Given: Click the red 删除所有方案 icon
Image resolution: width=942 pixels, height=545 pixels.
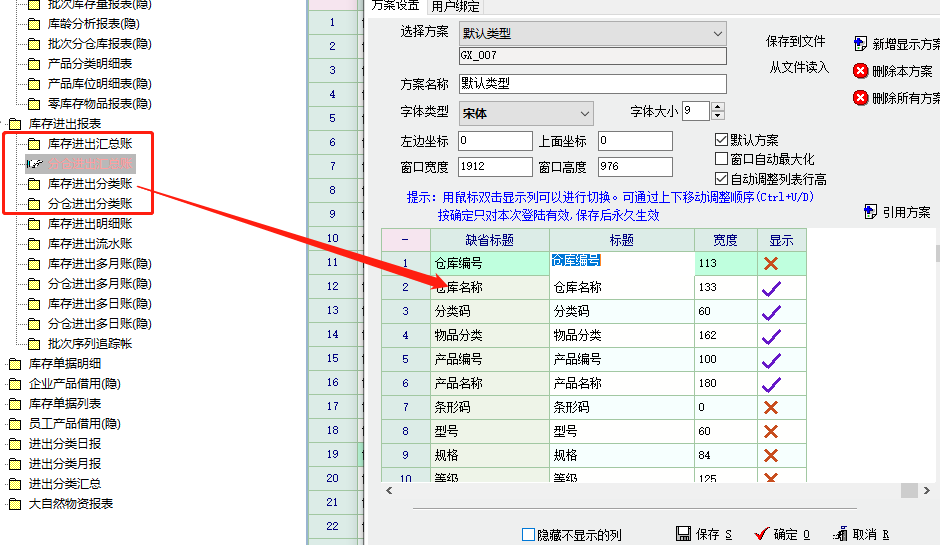Looking at the screenshot, I should [x=860, y=98].
